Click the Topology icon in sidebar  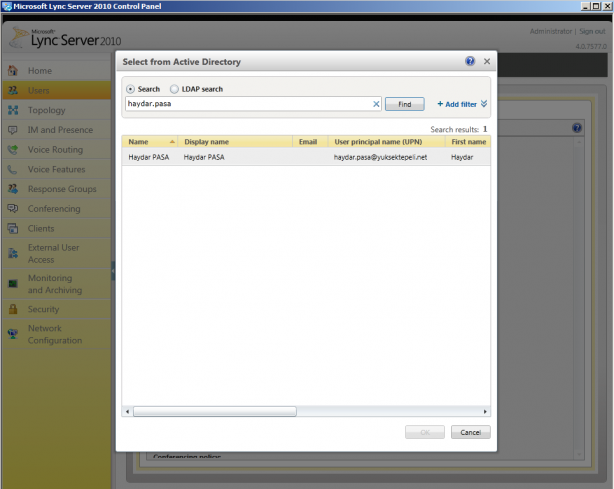coord(13,110)
